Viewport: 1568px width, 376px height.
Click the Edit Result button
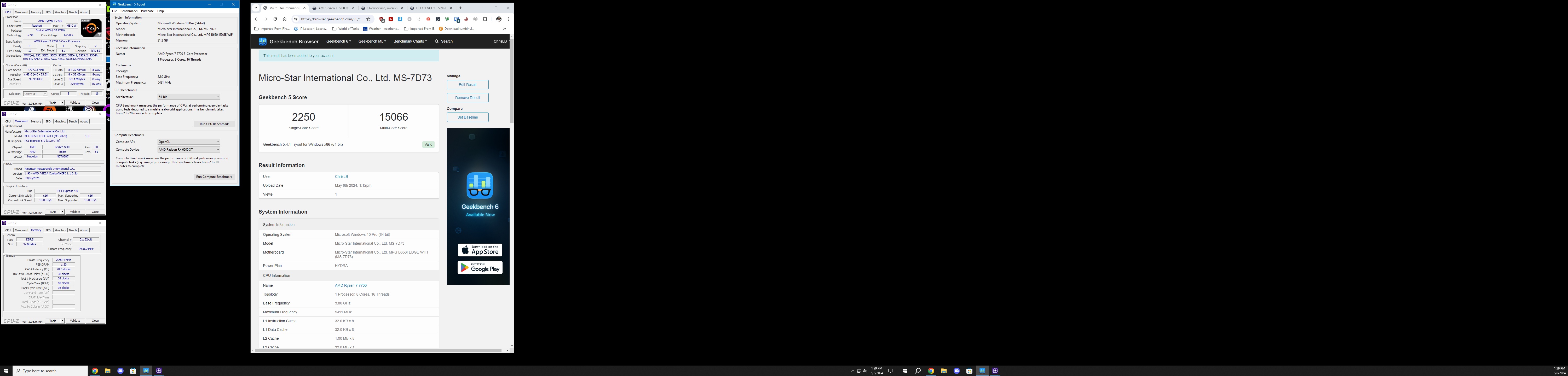(x=468, y=85)
